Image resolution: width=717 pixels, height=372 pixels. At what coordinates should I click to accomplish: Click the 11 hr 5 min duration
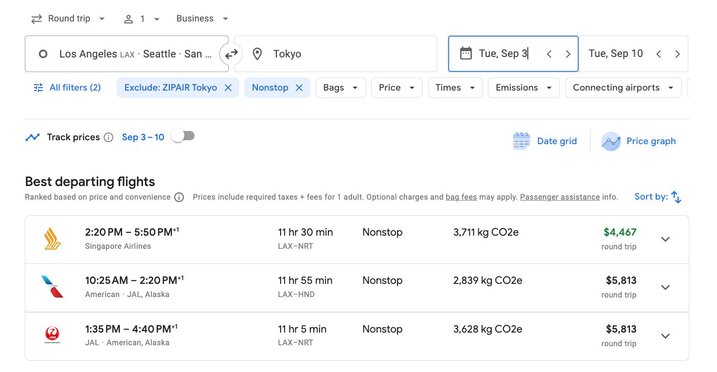point(302,329)
